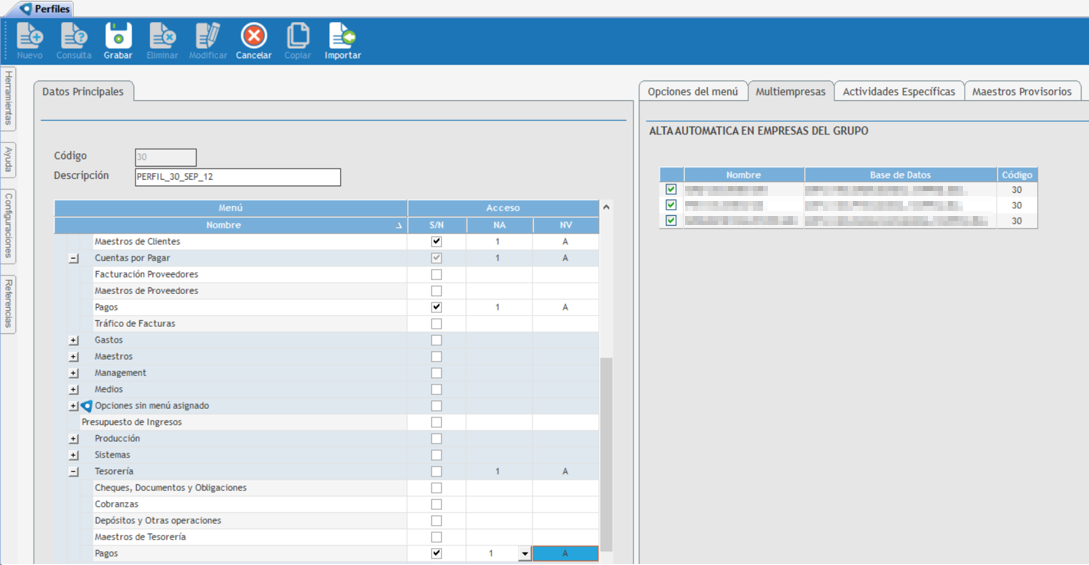Check Depósitos y Otras operaciones checkbox
Viewport: 1089px width, 565px height.
[x=436, y=521]
